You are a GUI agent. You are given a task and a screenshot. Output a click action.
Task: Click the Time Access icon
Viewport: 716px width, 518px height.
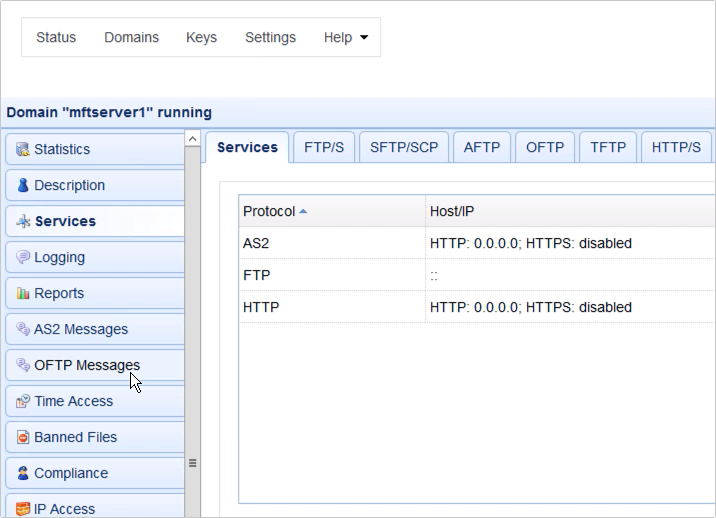click(x=23, y=401)
